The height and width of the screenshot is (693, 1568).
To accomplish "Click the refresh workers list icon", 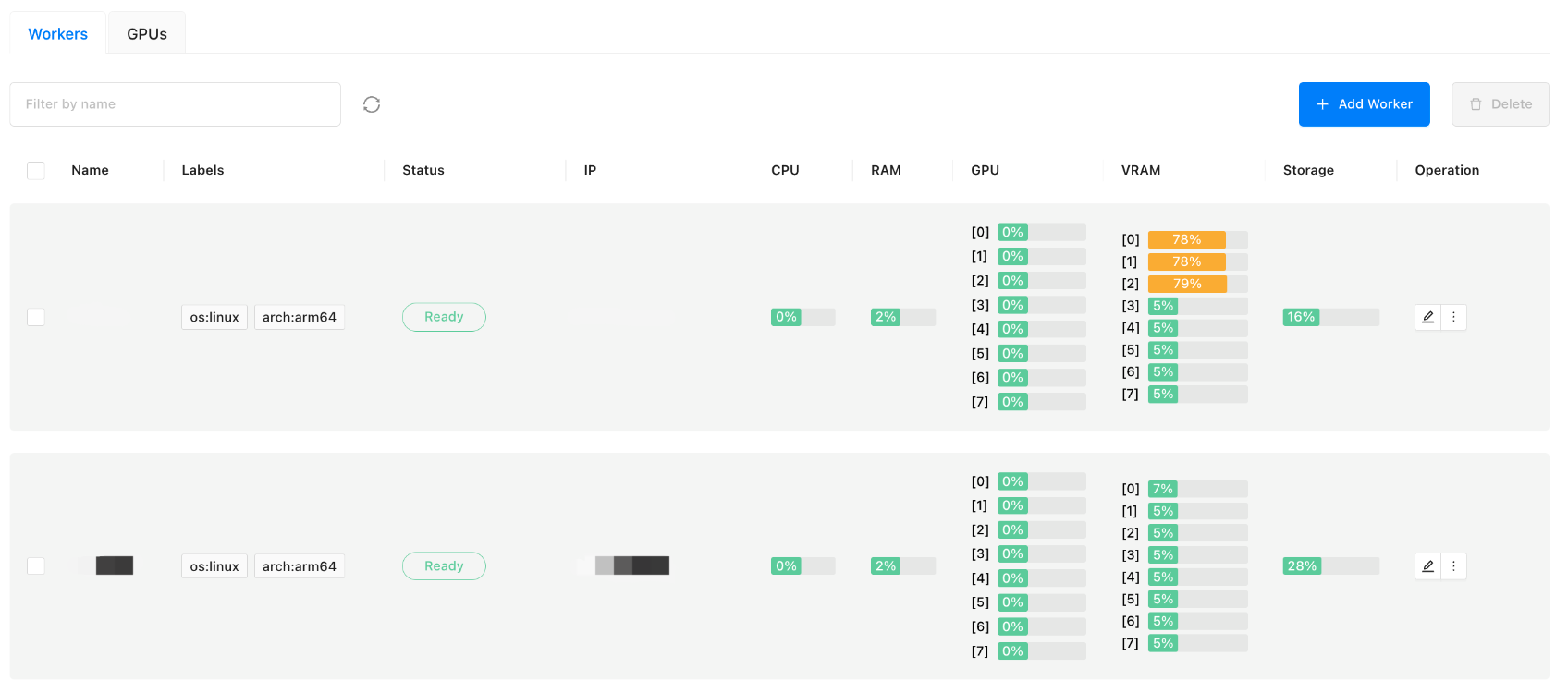I will [x=372, y=104].
